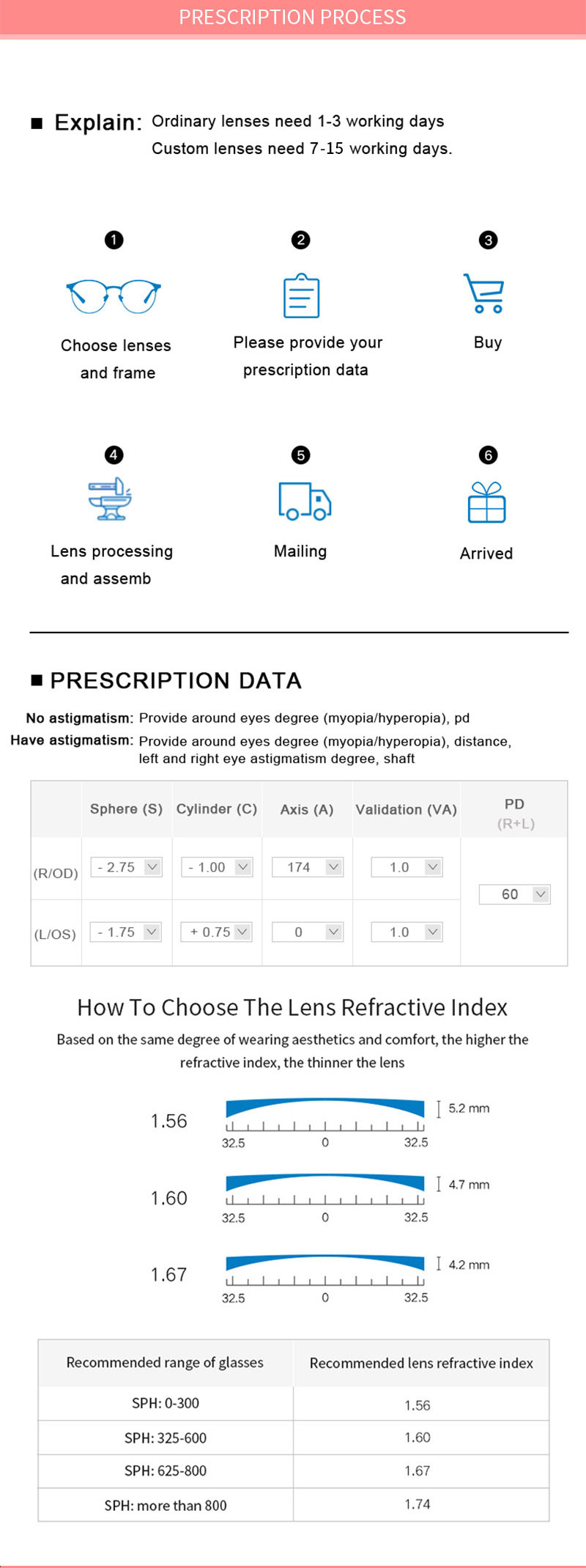Open the right eye Sphere dropdown showing -2.75
The width and height of the screenshot is (586, 1568).
[x=126, y=867]
